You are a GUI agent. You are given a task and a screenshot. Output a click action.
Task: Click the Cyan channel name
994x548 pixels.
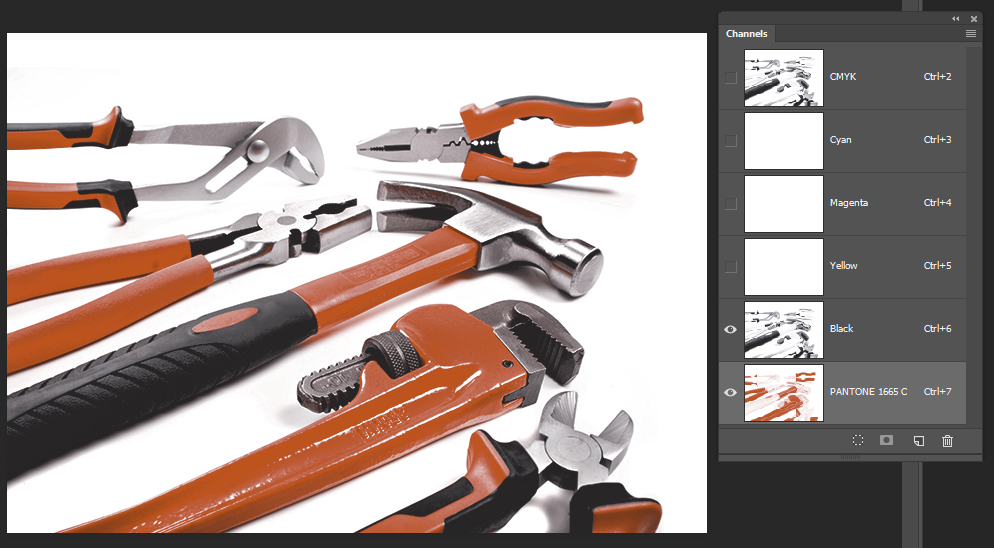click(841, 140)
